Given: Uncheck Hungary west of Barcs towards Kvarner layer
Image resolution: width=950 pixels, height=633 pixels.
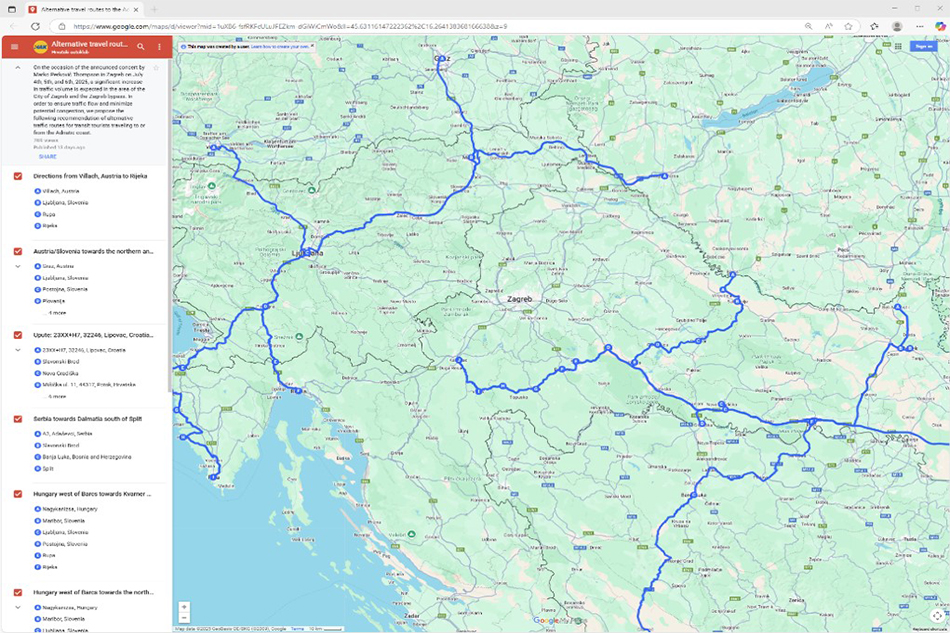Looking at the screenshot, I should pos(18,494).
